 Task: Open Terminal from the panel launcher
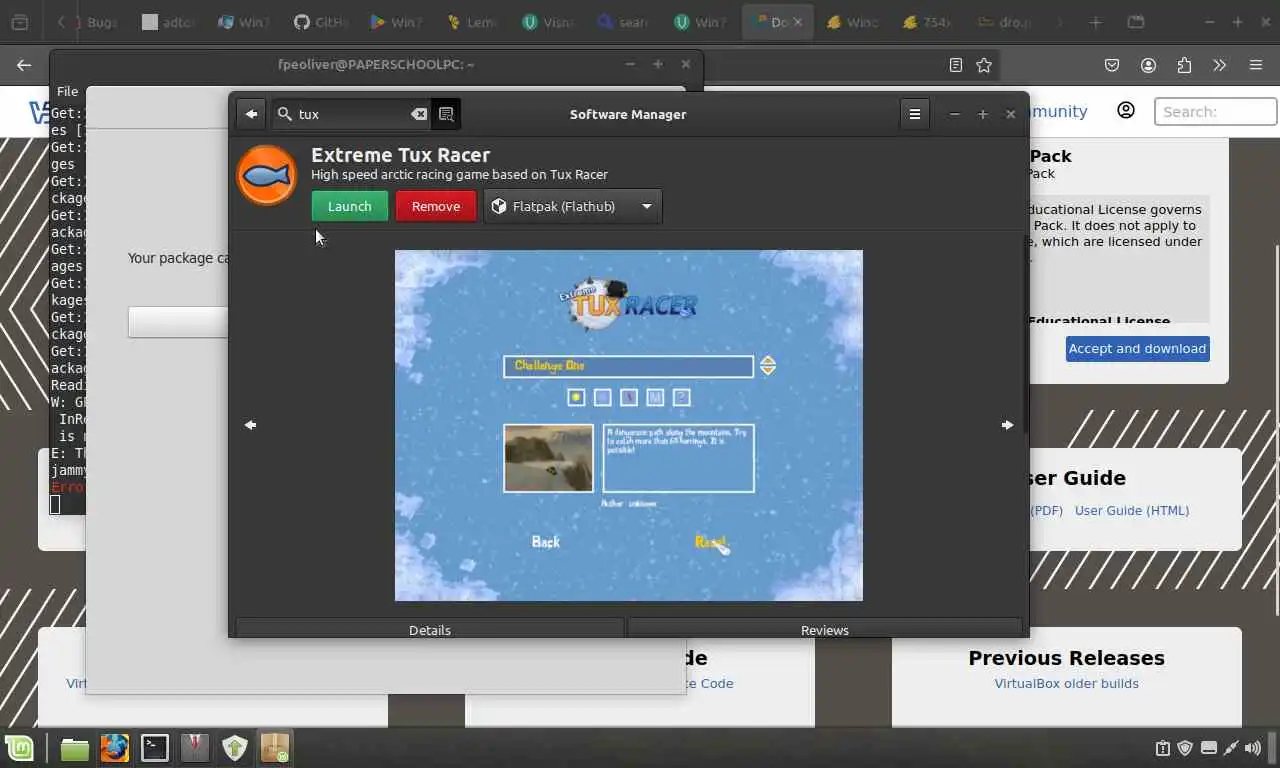coord(155,748)
